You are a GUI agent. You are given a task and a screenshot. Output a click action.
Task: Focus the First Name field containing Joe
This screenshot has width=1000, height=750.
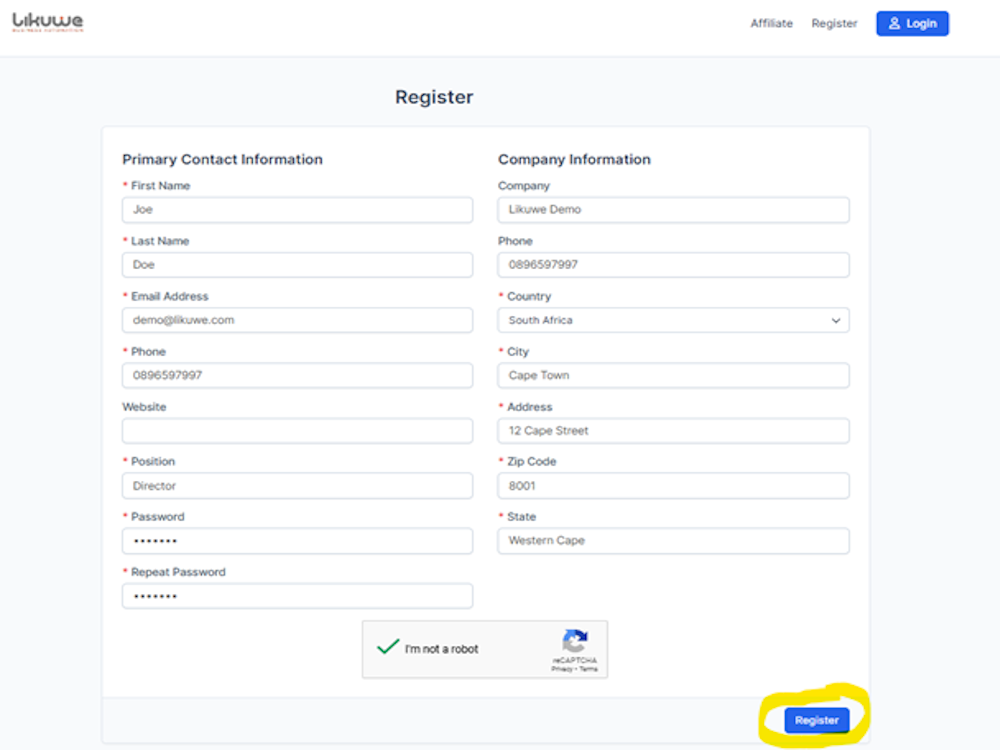pyautogui.click(x=297, y=210)
